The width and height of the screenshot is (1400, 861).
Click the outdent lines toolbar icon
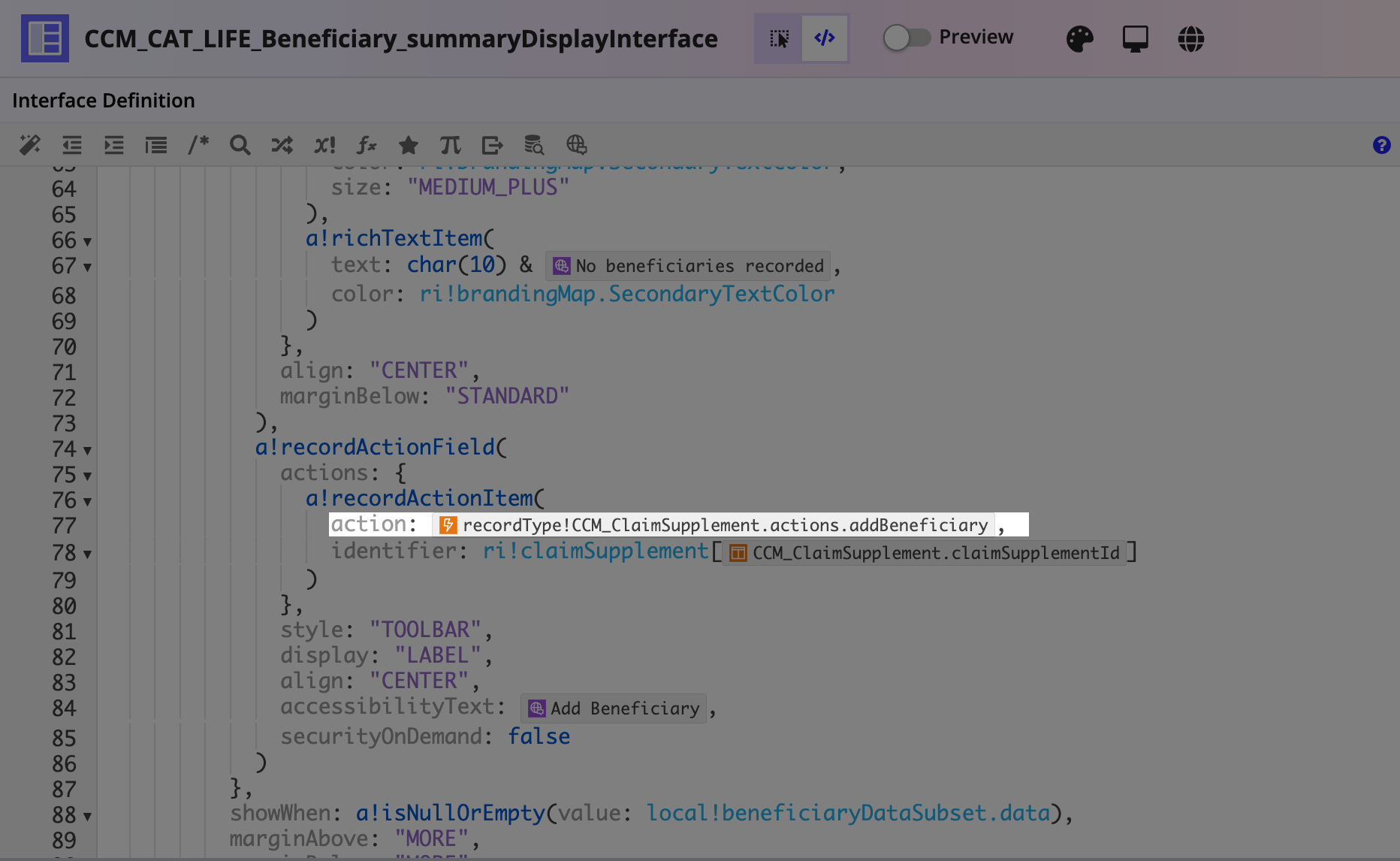72,144
